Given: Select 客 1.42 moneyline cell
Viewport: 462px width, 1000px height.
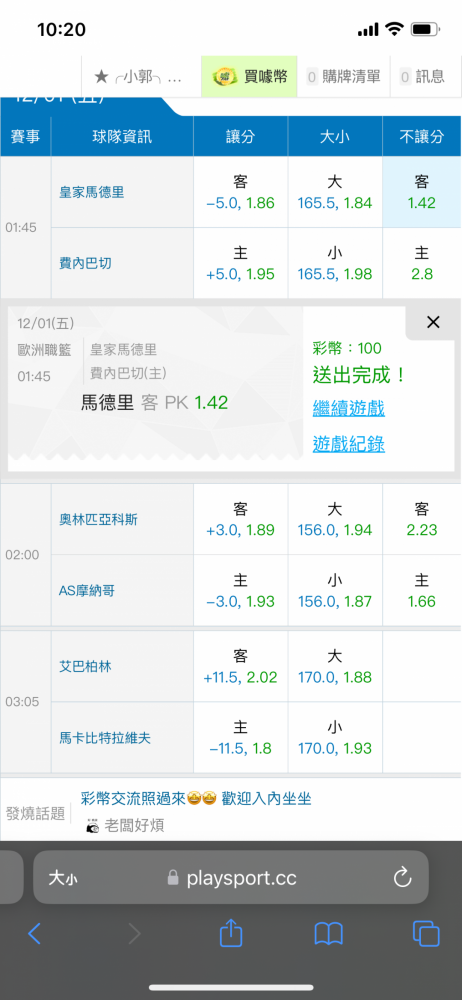Looking at the screenshot, I should 422,193.
